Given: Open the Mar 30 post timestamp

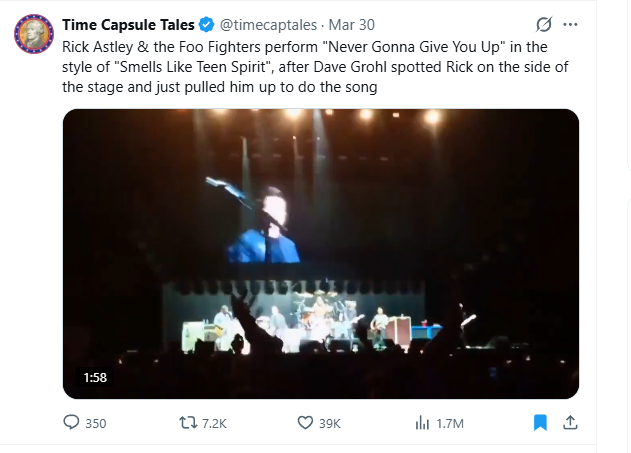Looking at the screenshot, I should pyautogui.click(x=354, y=24).
